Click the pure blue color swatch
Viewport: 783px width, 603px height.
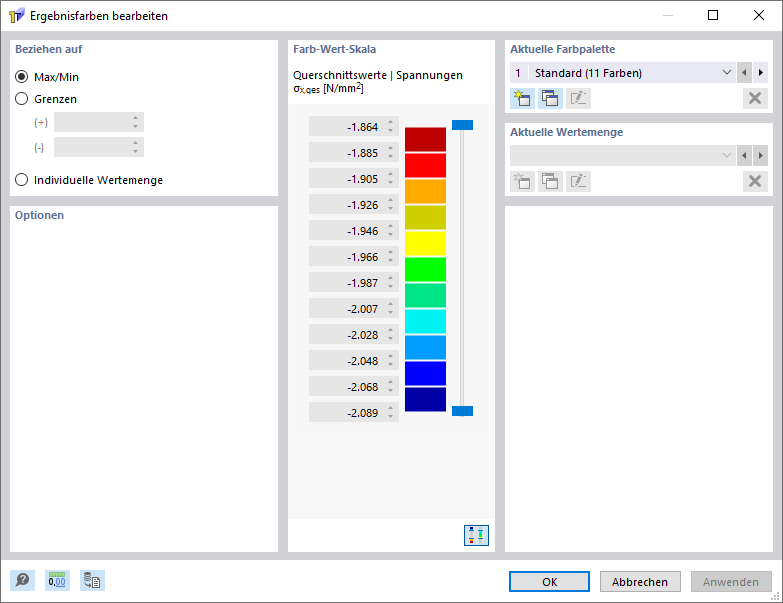click(425, 373)
